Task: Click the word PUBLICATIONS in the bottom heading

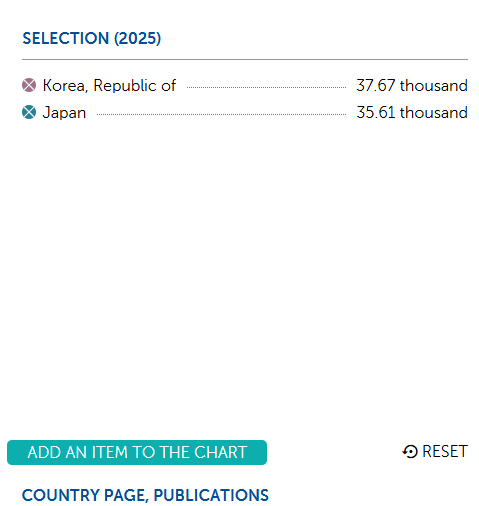Action: (x=211, y=495)
